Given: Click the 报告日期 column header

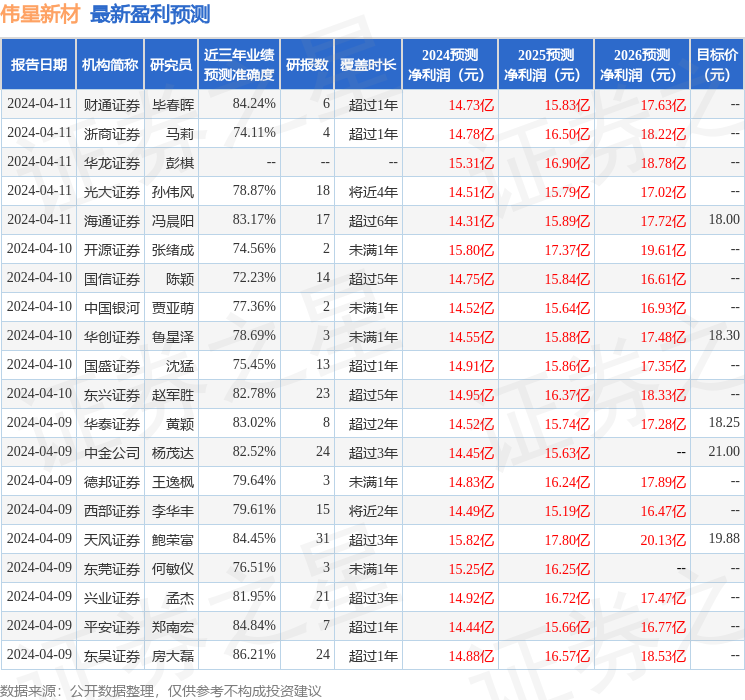Looking at the screenshot, I should pos(38,64).
